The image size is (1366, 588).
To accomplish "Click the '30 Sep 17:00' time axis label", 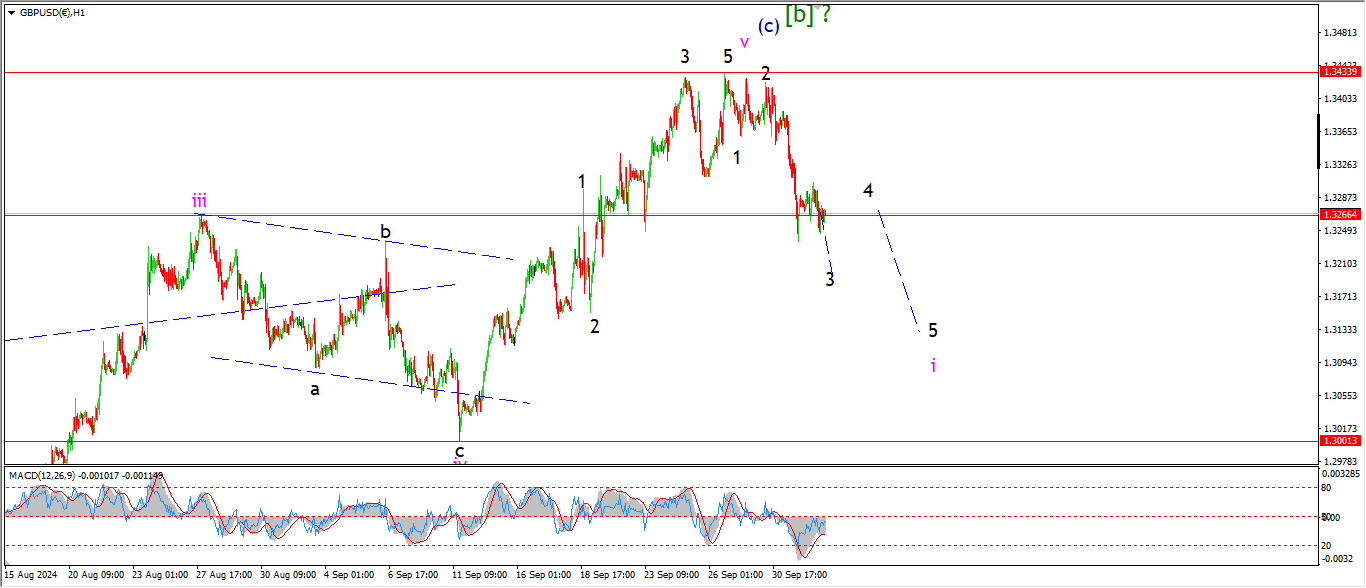I will [x=798, y=575].
